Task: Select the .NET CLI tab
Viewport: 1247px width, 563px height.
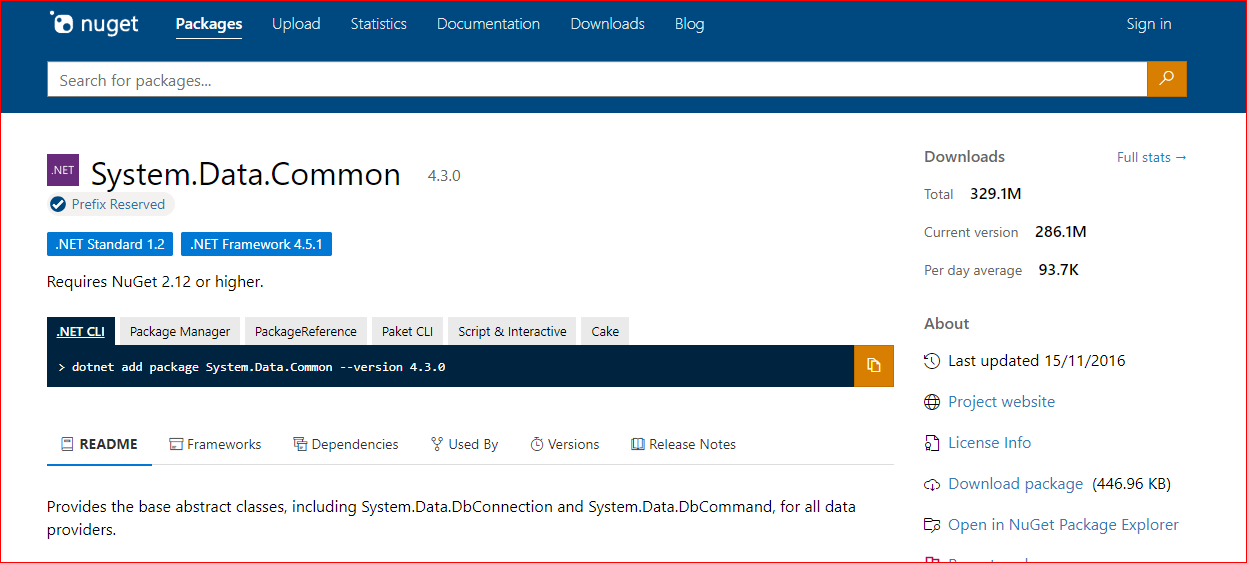Action: coord(81,331)
